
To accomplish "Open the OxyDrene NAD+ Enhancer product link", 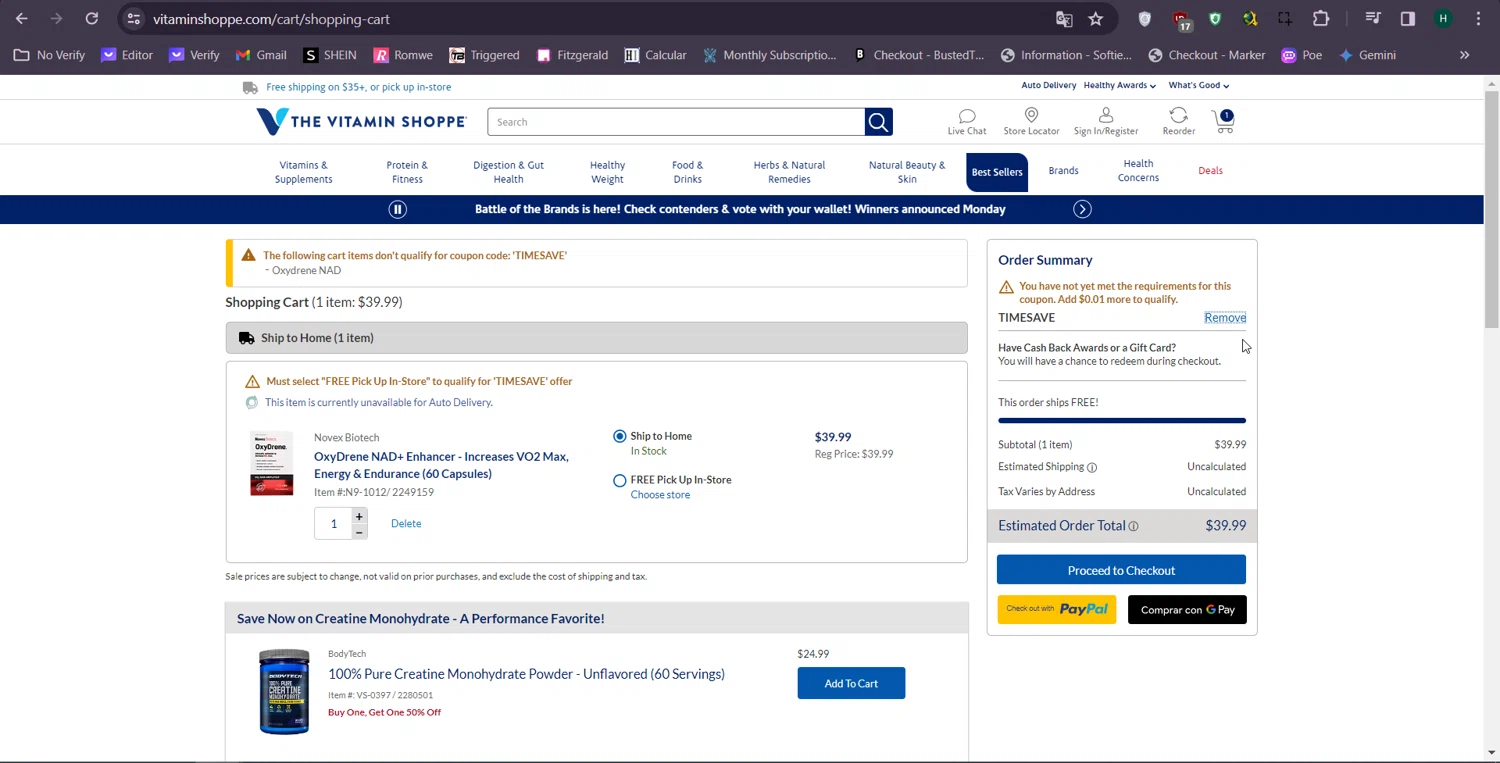I will point(441,465).
